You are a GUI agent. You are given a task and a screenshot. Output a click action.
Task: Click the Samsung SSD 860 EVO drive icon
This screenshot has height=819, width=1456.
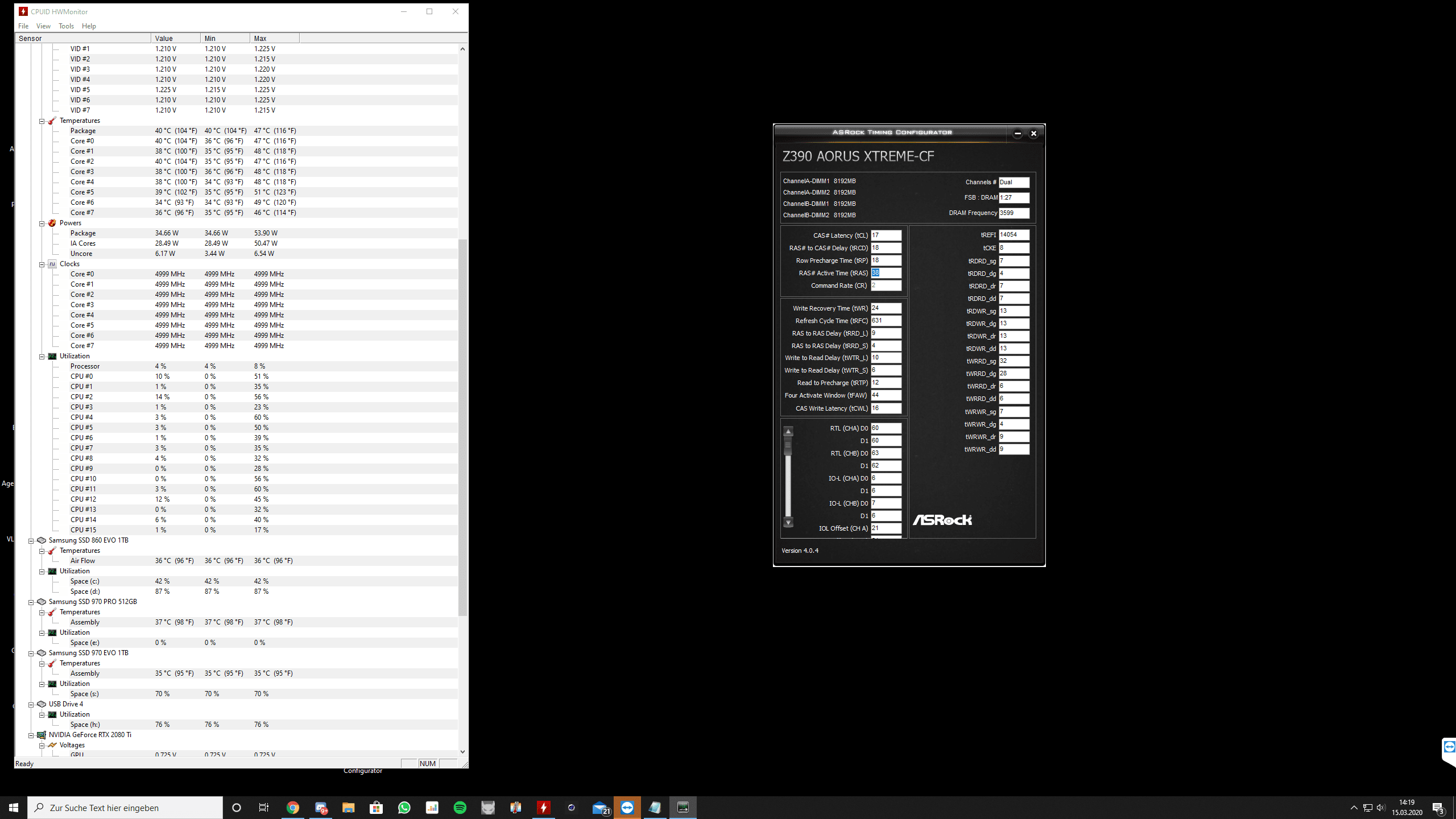tap(42, 540)
